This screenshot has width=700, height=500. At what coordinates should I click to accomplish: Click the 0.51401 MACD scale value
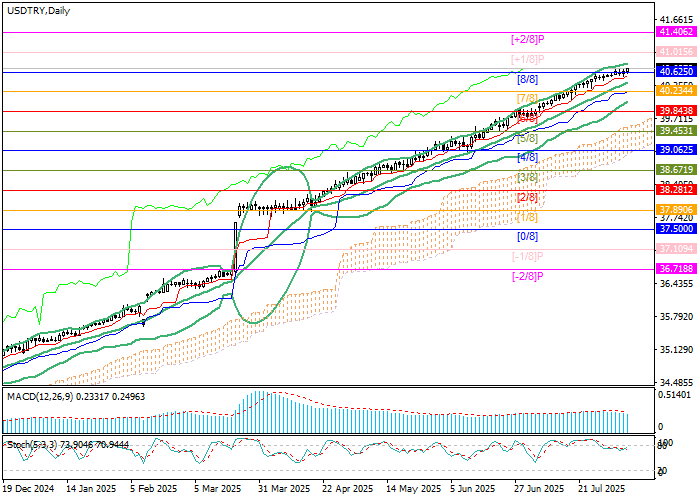coord(675,395)
